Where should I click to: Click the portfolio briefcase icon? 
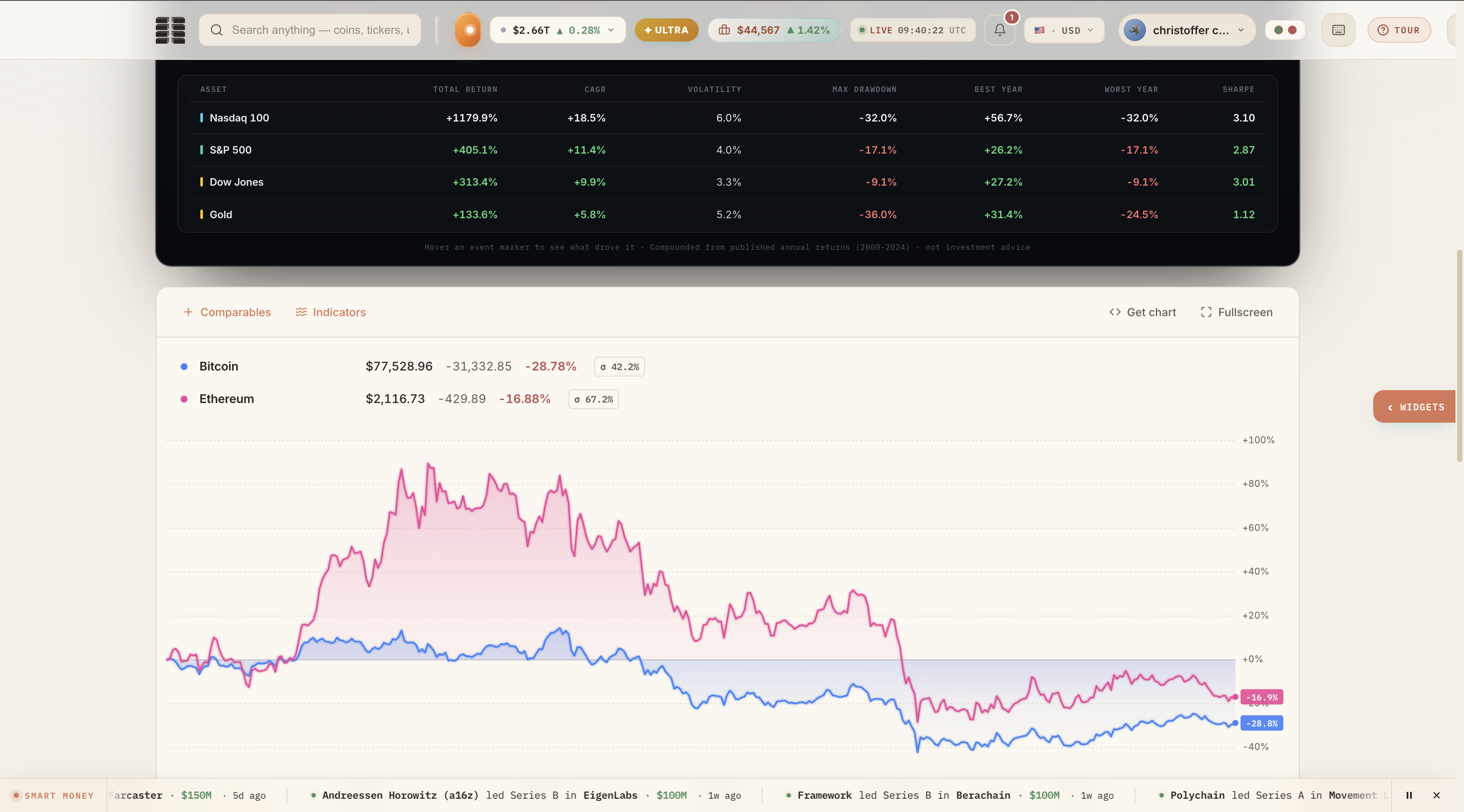tap(724, 30)
